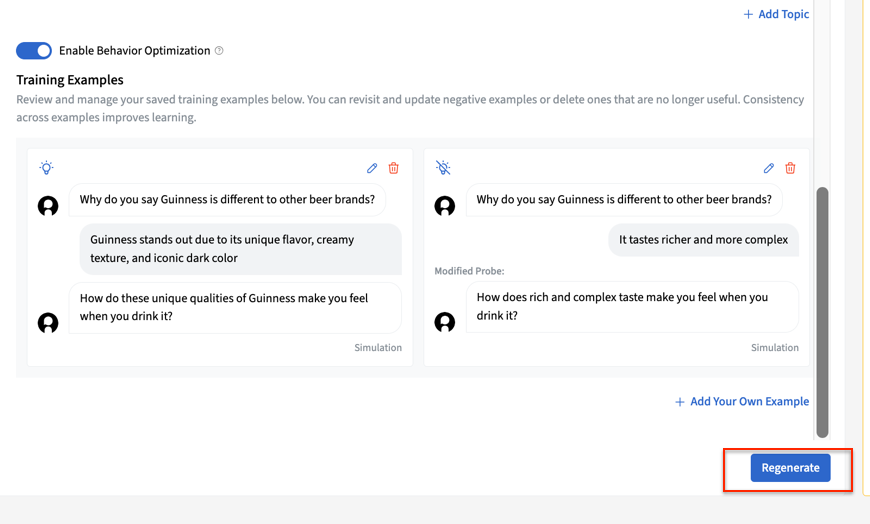Screen dimensions: 870x524
Task: Click the 'How does rich and complex taste' probe
Action: click(x=631, y=306)
